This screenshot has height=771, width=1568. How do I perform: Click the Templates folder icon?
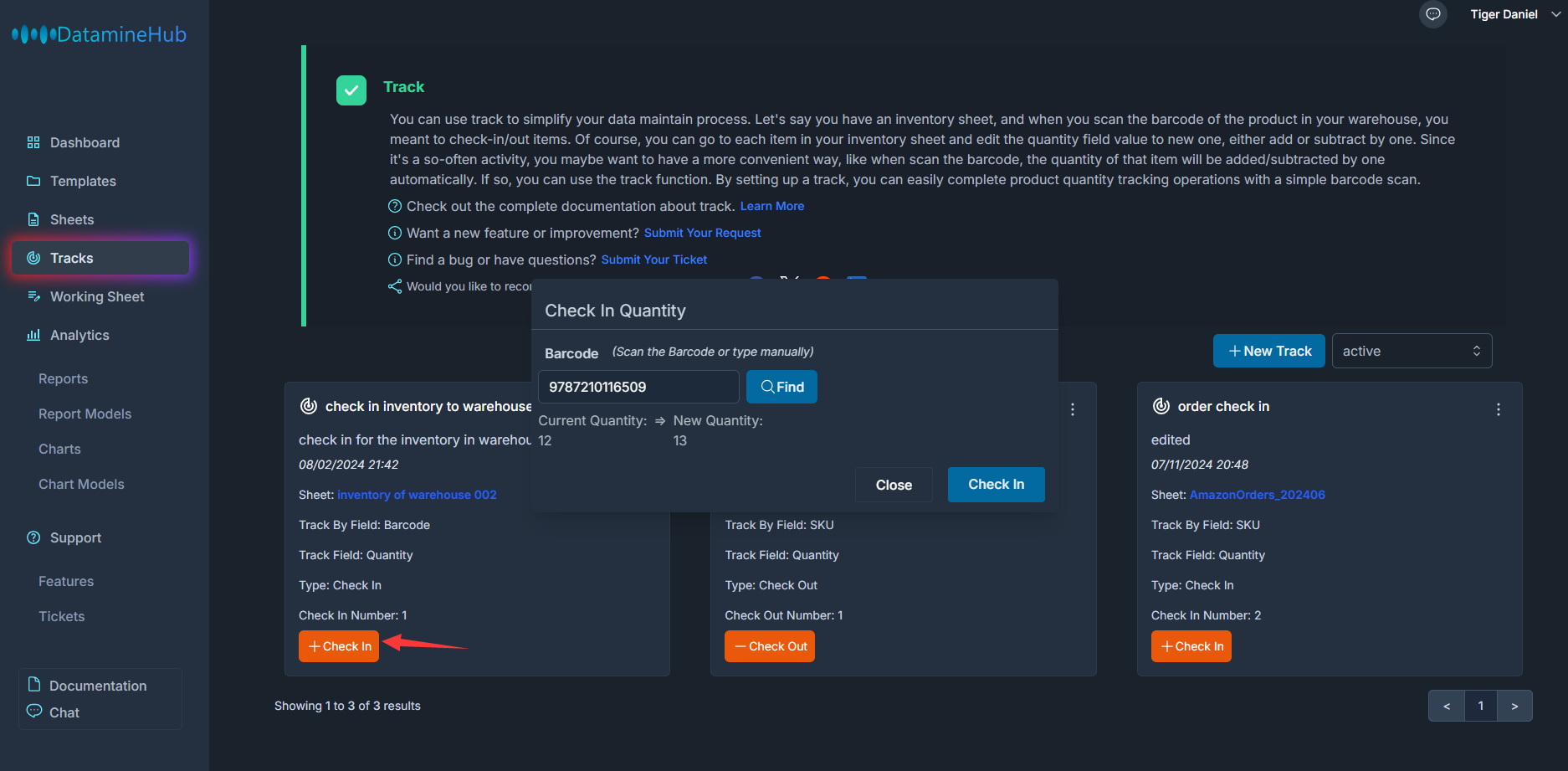click(33, 181)
